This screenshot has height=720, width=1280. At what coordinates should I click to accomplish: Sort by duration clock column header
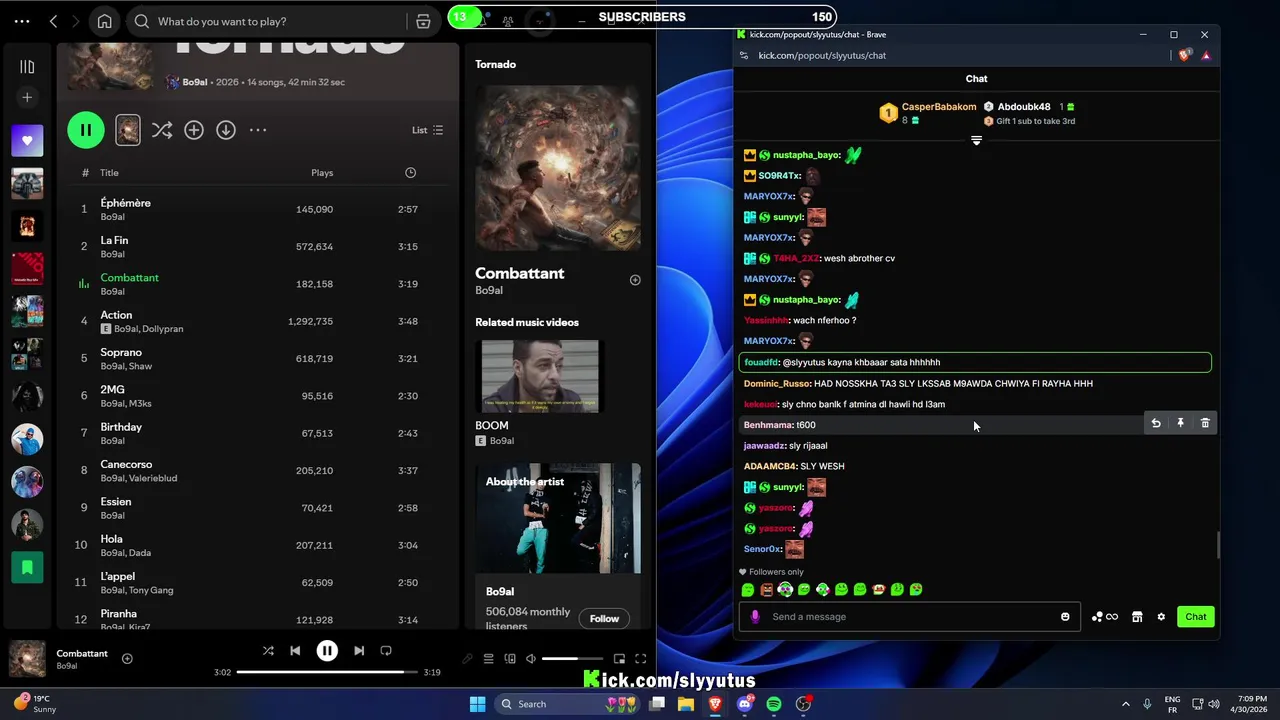(x=410, y=173)
